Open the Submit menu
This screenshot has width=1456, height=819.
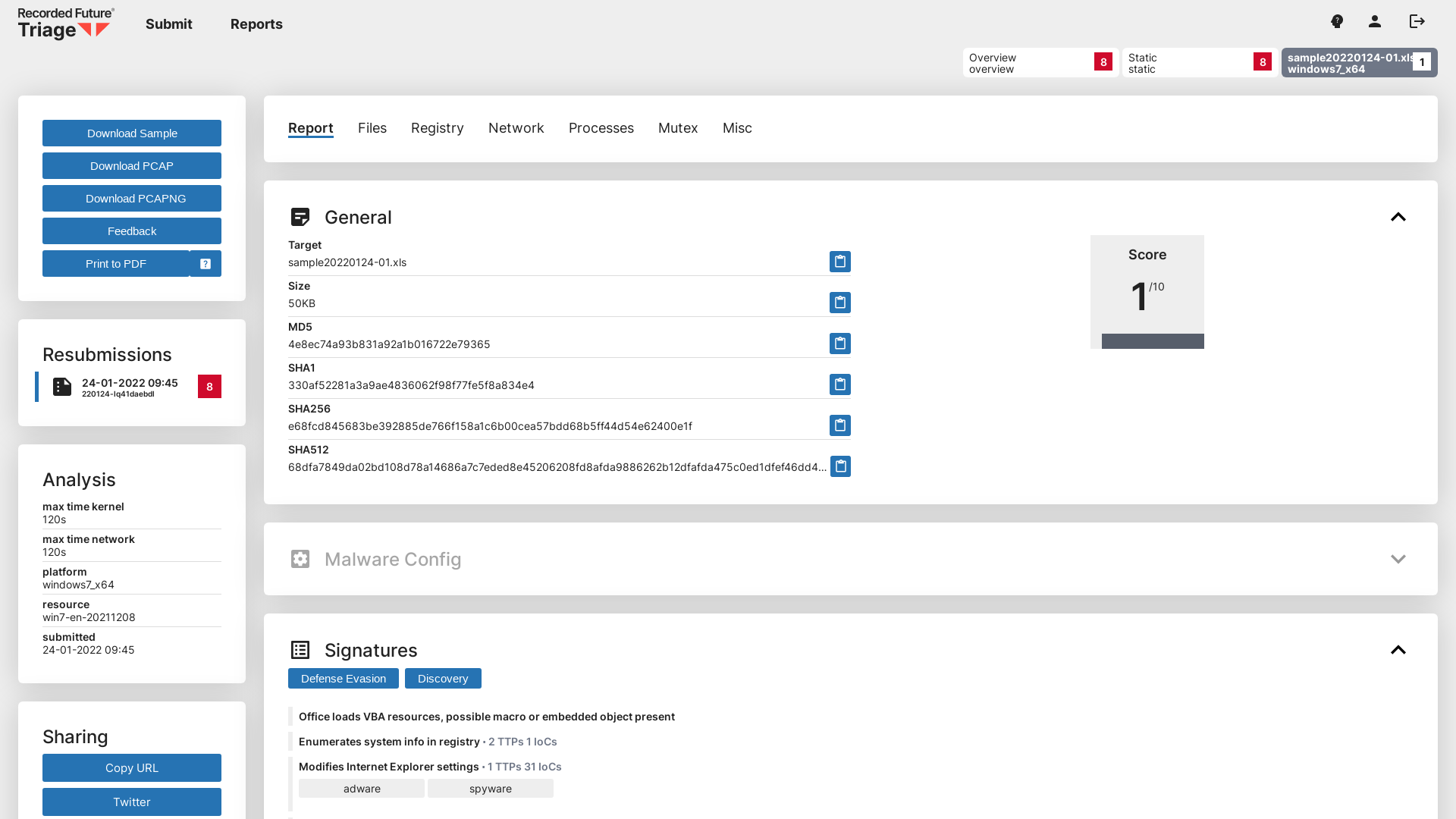click(169, 24)
